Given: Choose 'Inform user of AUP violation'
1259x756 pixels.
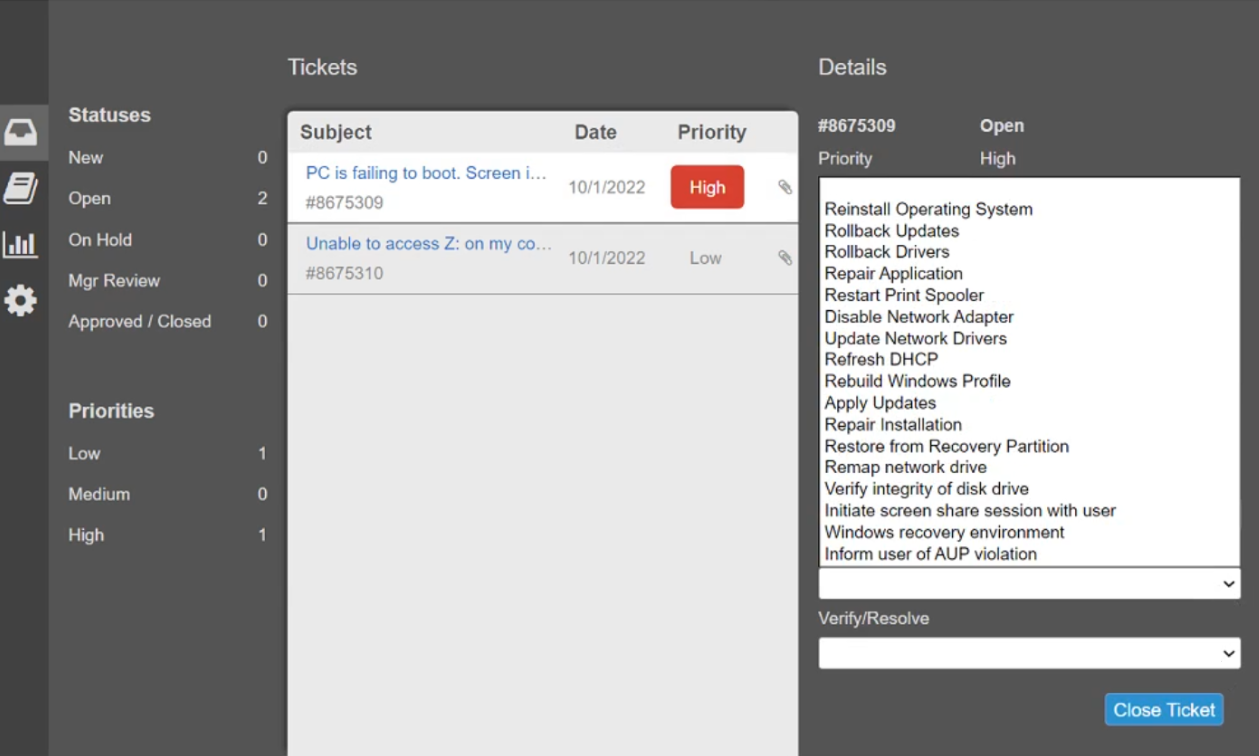Looking at the screenshot, I should (1029, 554).
